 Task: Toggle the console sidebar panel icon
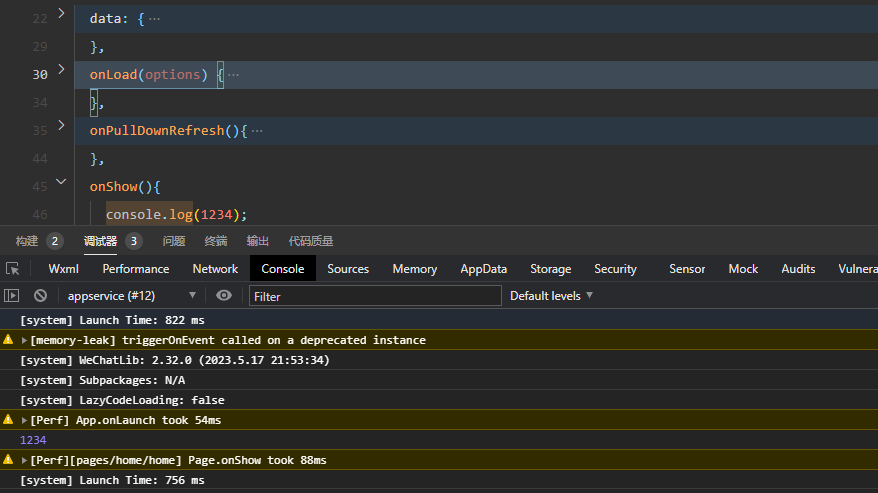(x=11, y=295)
